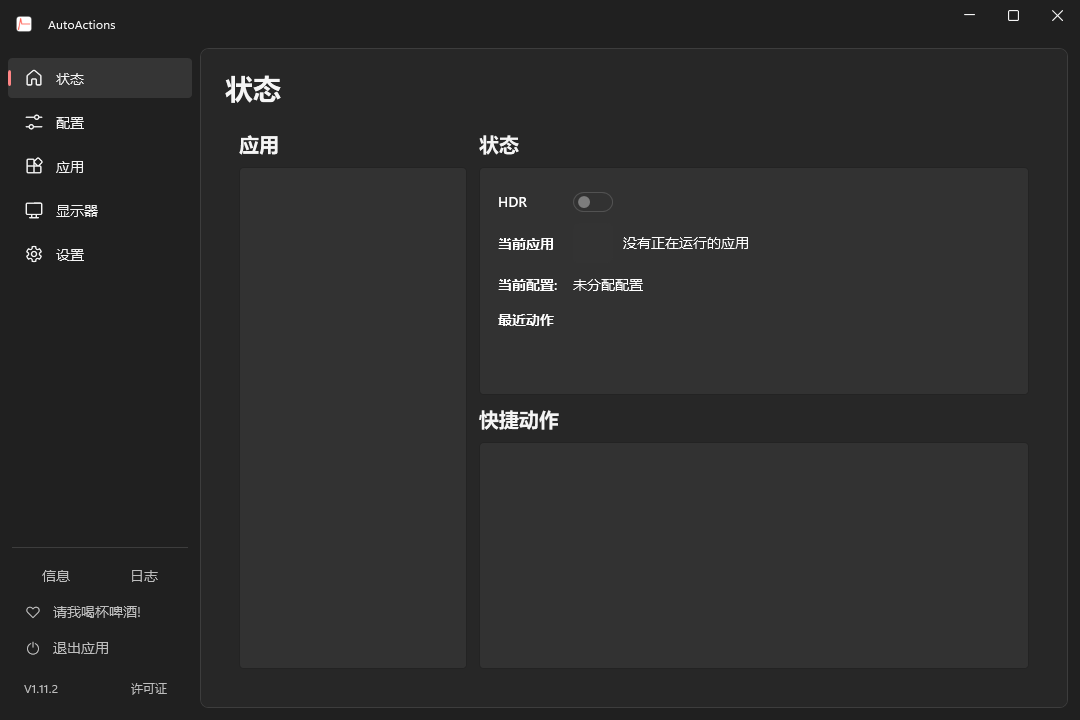Click the monitor icon beside 显示器
This screenshot has height=720, width=1080.
tap(34, 210)
